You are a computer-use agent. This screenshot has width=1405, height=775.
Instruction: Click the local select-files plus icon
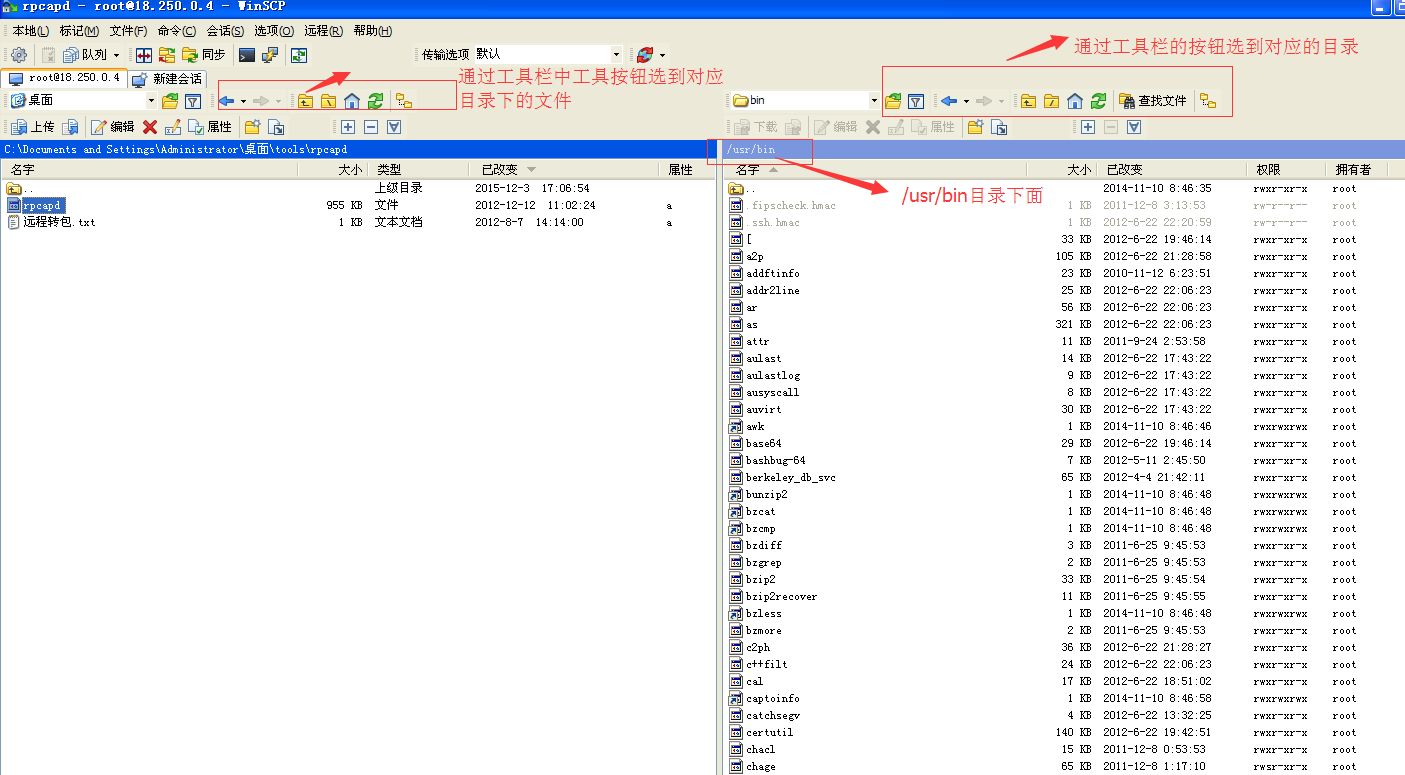tap(347, 127)
